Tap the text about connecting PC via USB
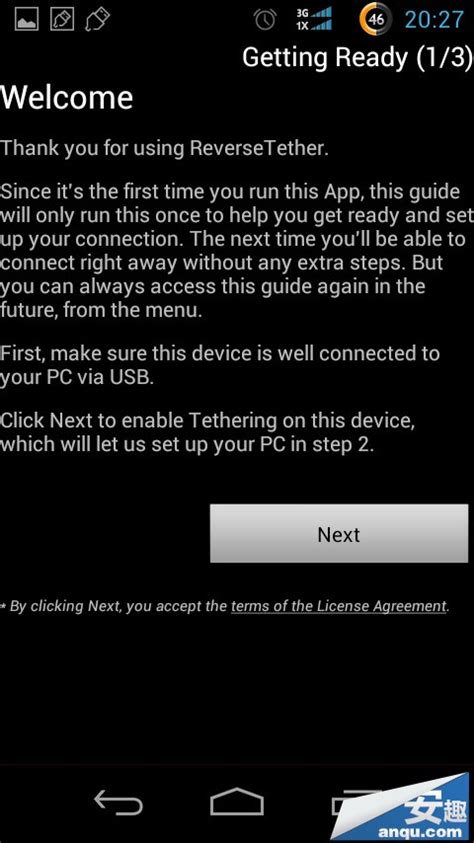This screenshot has width=474, height=843. pos(220,365)
